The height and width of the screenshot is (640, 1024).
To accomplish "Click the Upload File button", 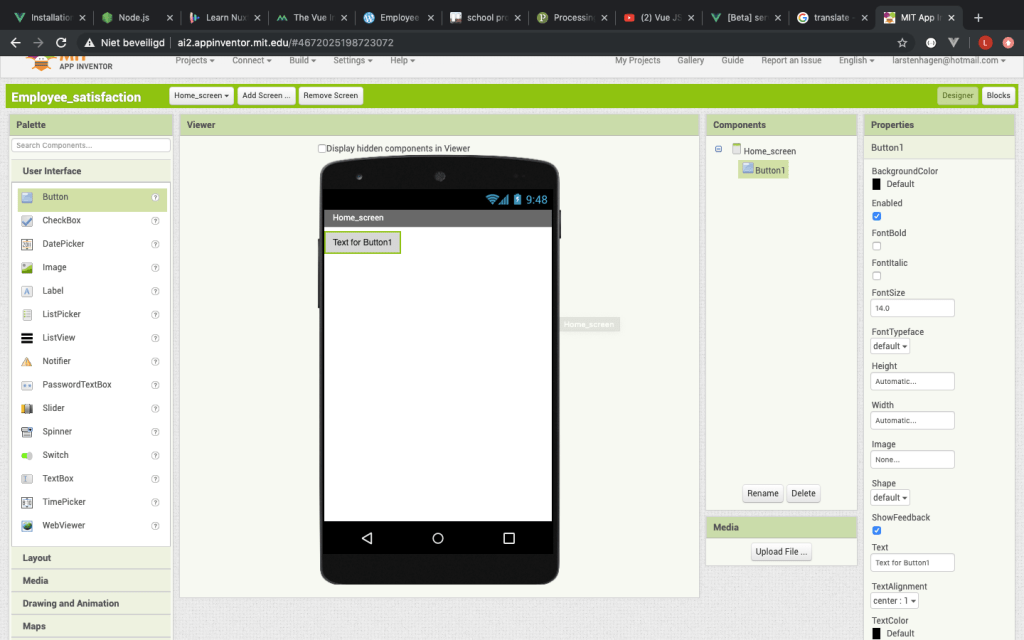I will [x=781, y=552].
